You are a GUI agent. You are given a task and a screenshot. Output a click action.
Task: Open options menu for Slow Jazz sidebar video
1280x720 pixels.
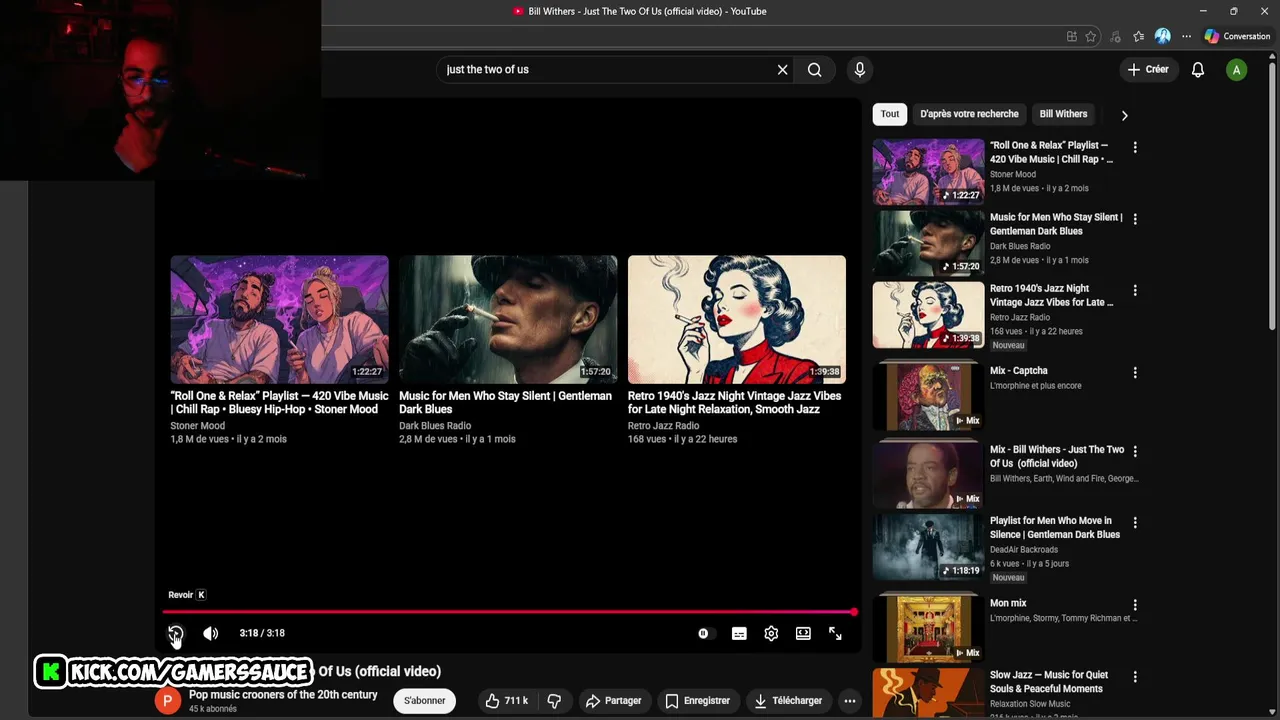[x=1135, y=677]
